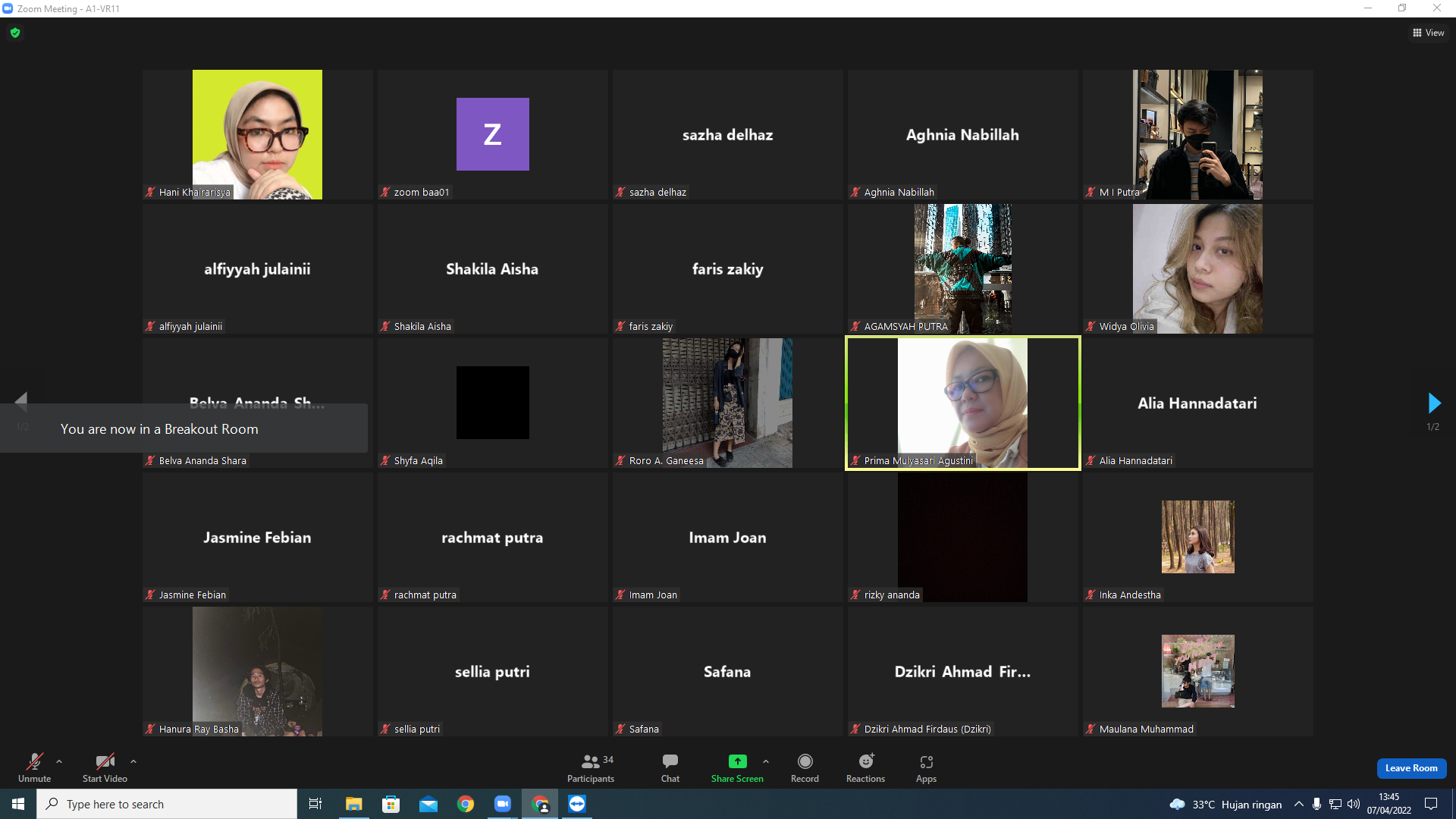Open Google Chrome from taskbar
The height and width of the screenshot is (819, 1456).
tap(465, 804)
